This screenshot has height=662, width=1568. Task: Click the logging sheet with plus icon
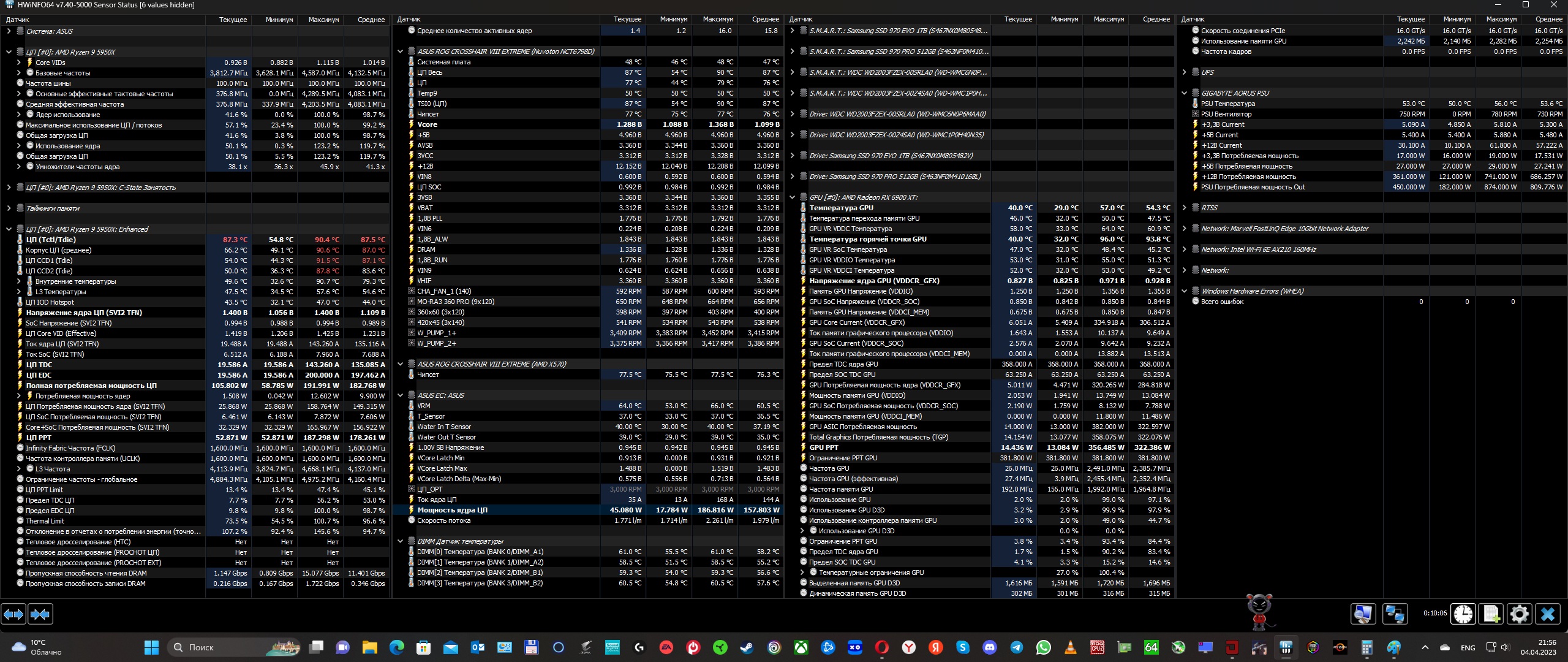(1491, 614)
